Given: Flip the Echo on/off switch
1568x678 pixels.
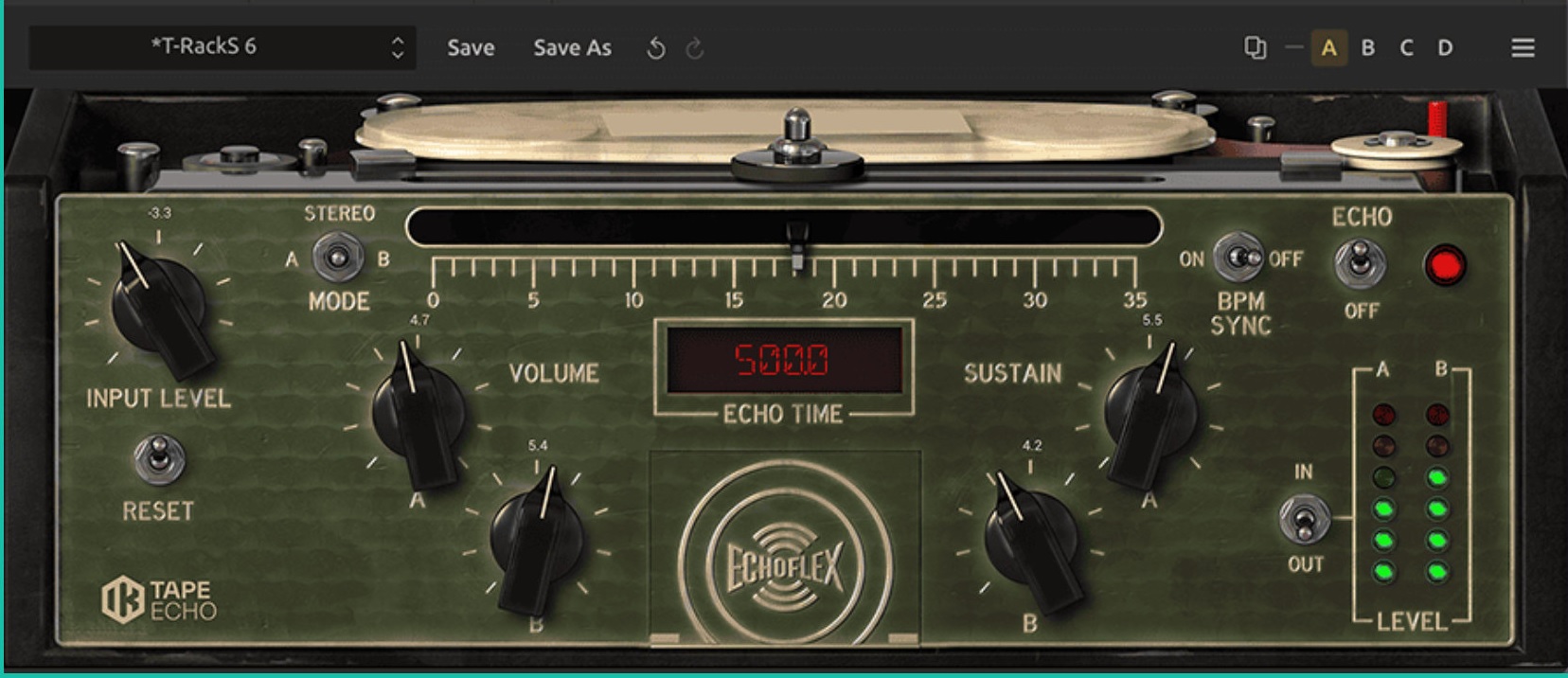Looking at the screenshot, I should (1360, 263).
